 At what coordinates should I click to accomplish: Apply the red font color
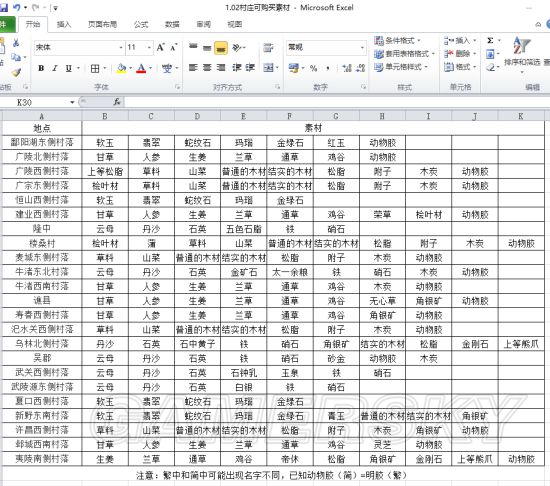[141, 68]
